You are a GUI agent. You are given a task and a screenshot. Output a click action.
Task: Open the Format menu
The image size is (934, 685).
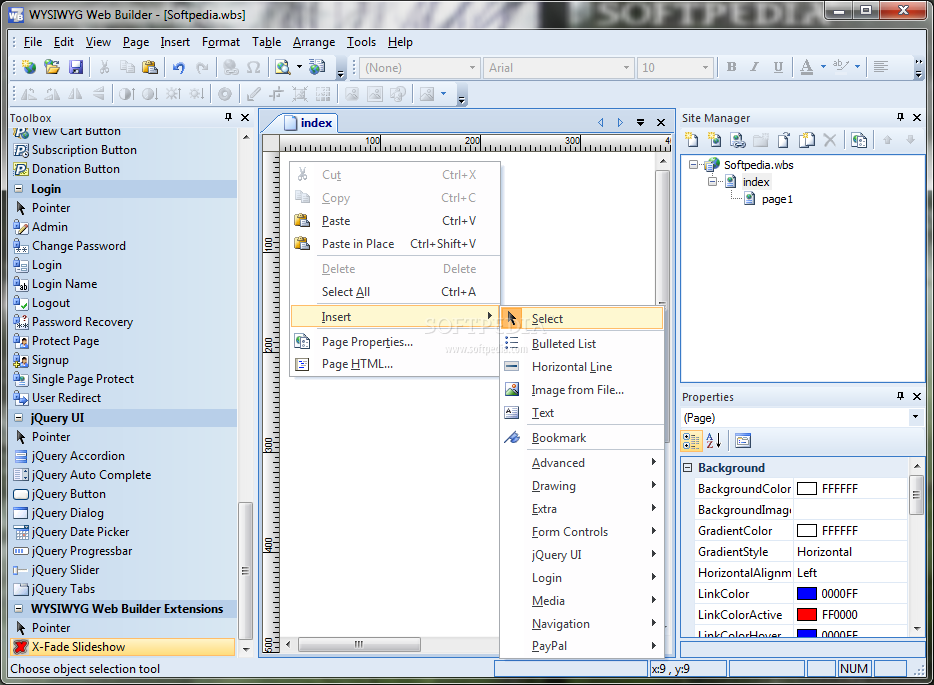(x=220, y=42)
